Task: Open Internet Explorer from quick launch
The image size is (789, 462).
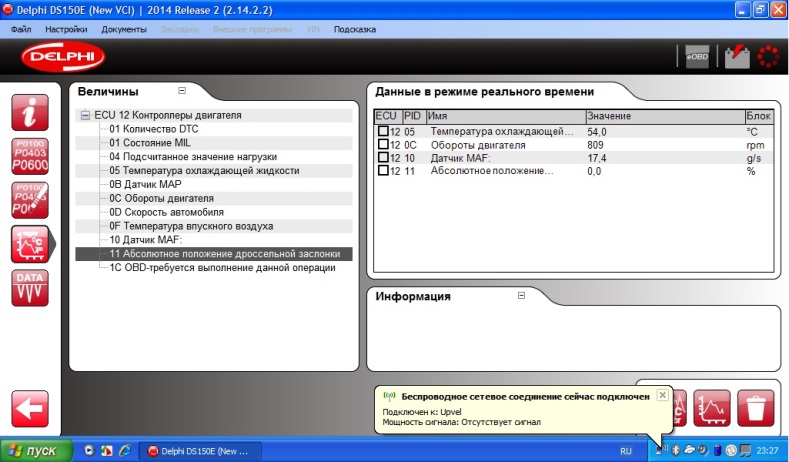Action: click(124, 450)
